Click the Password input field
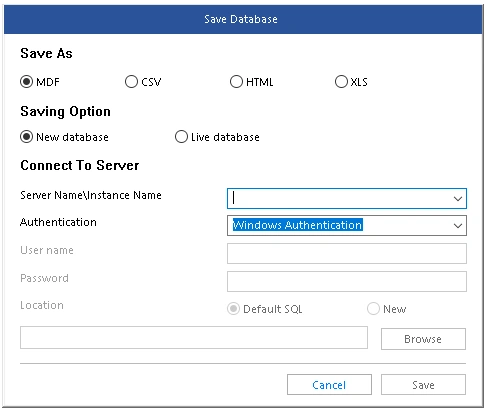Screen dimensions: 487x413 (347, 281)
